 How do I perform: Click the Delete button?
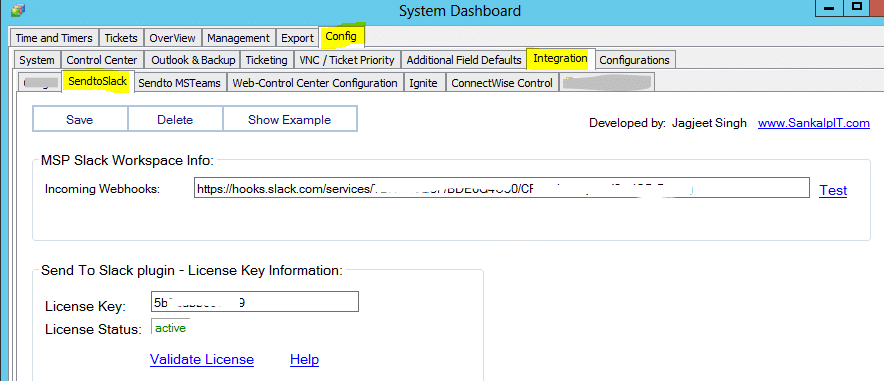tap(175, 119)
